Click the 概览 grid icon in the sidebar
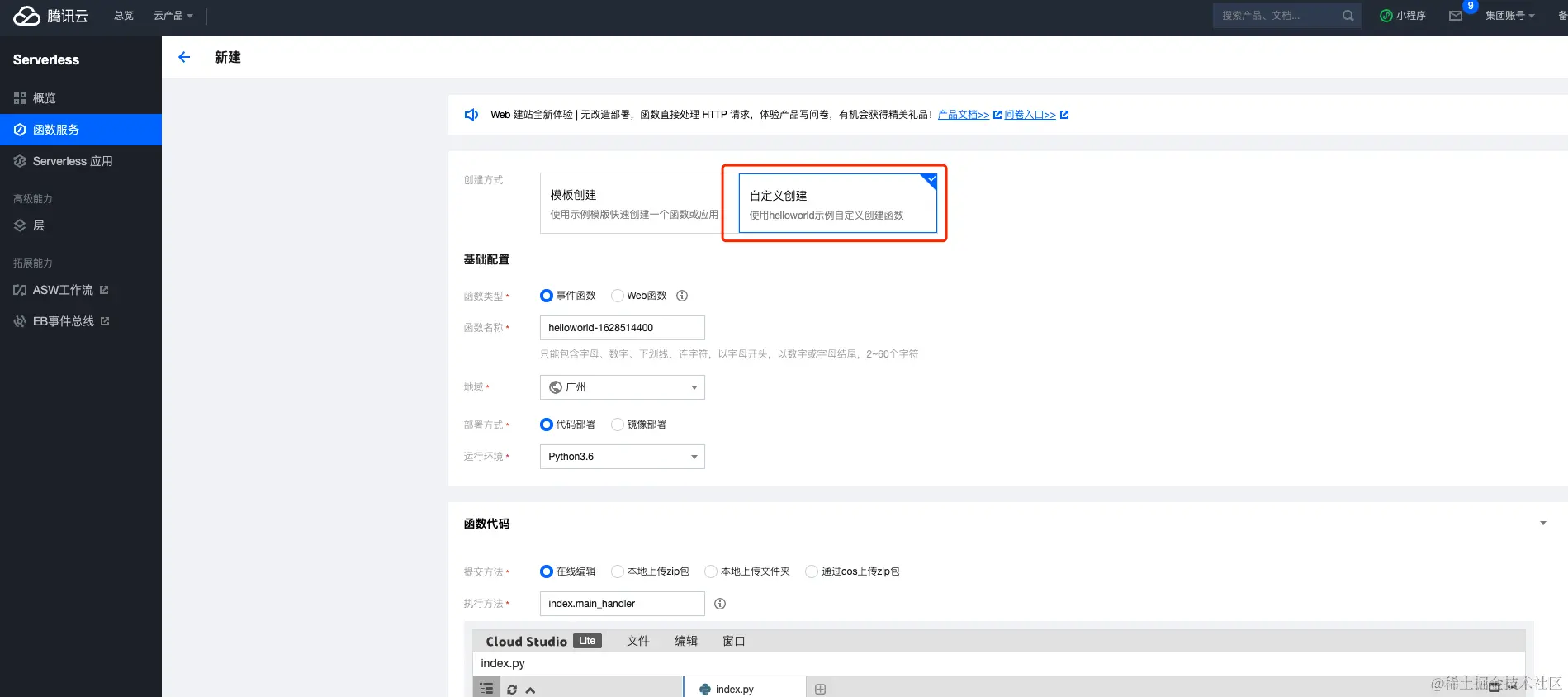Screen dimensions: 1568x697 click(x=20, y=98)
